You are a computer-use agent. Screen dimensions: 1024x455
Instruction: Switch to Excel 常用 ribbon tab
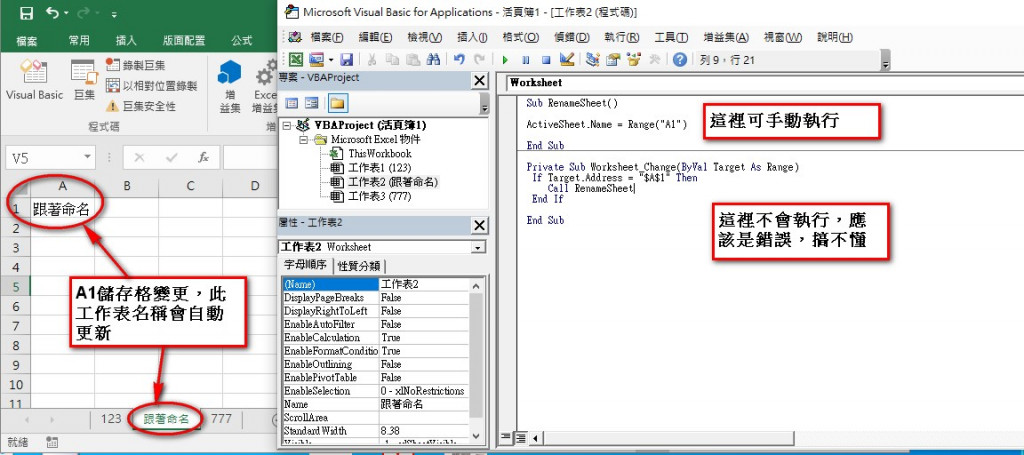click(79, 40)
